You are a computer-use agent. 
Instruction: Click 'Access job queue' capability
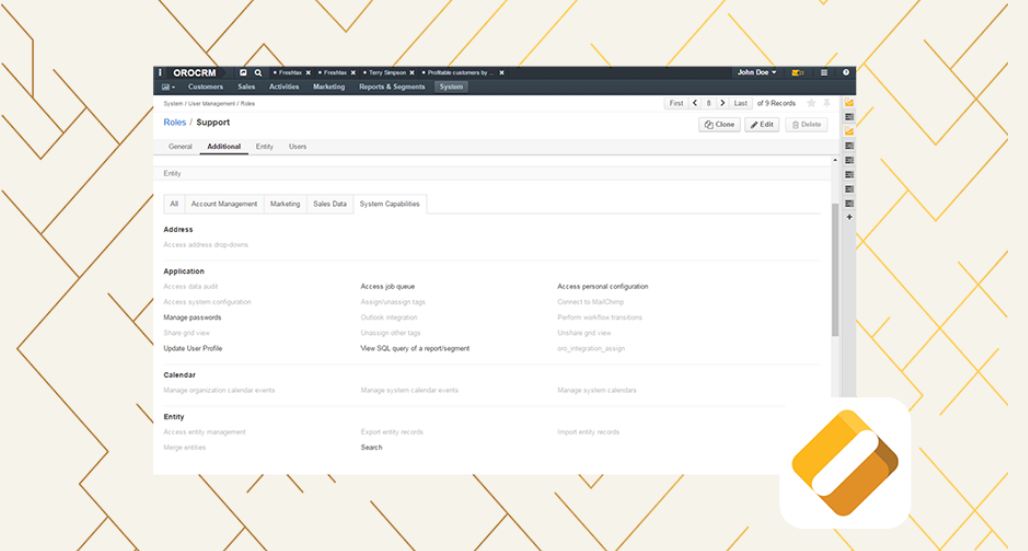pyautogui.click(x=387, y=287)
